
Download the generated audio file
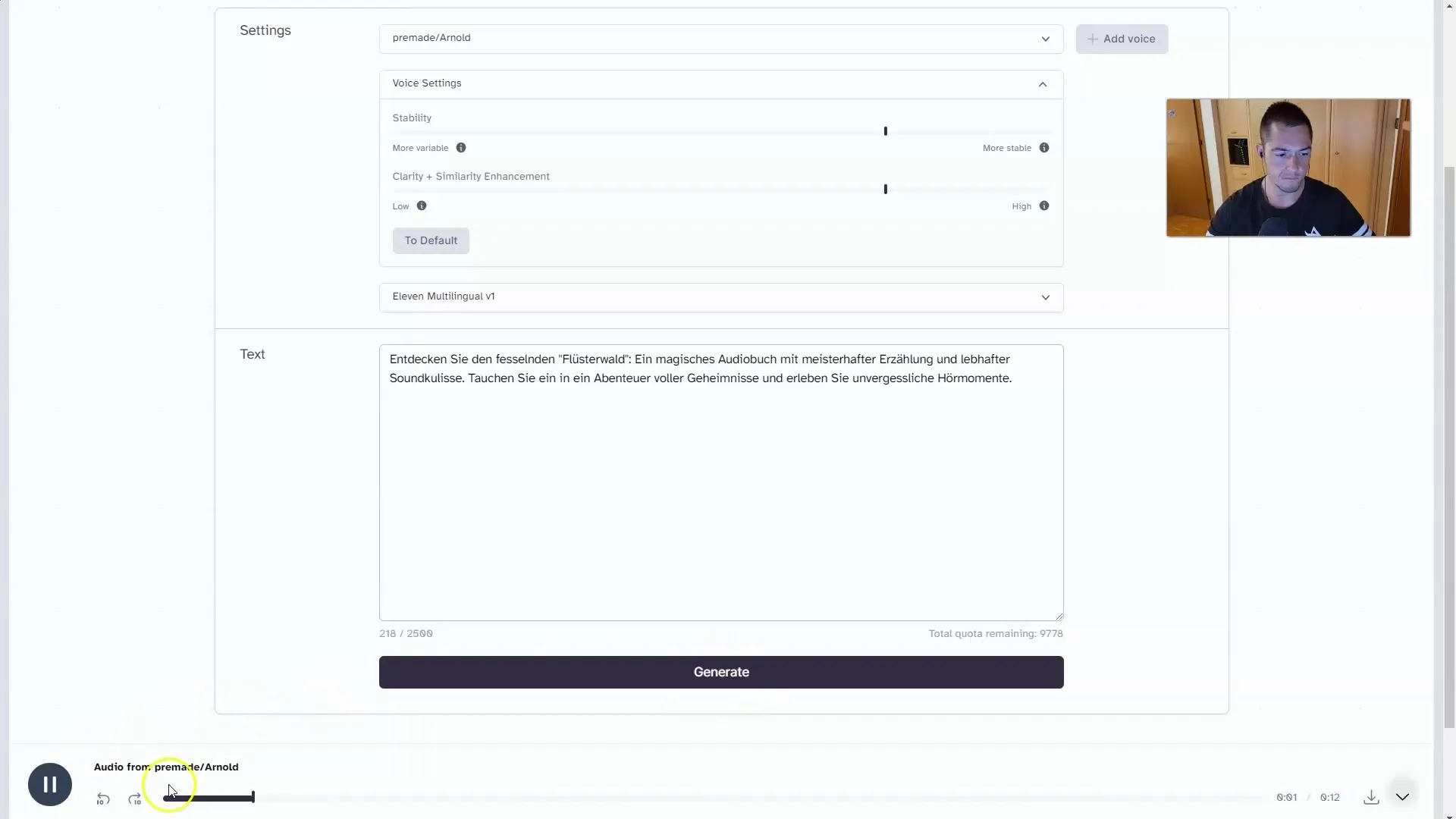click(x=1371, y=797)
